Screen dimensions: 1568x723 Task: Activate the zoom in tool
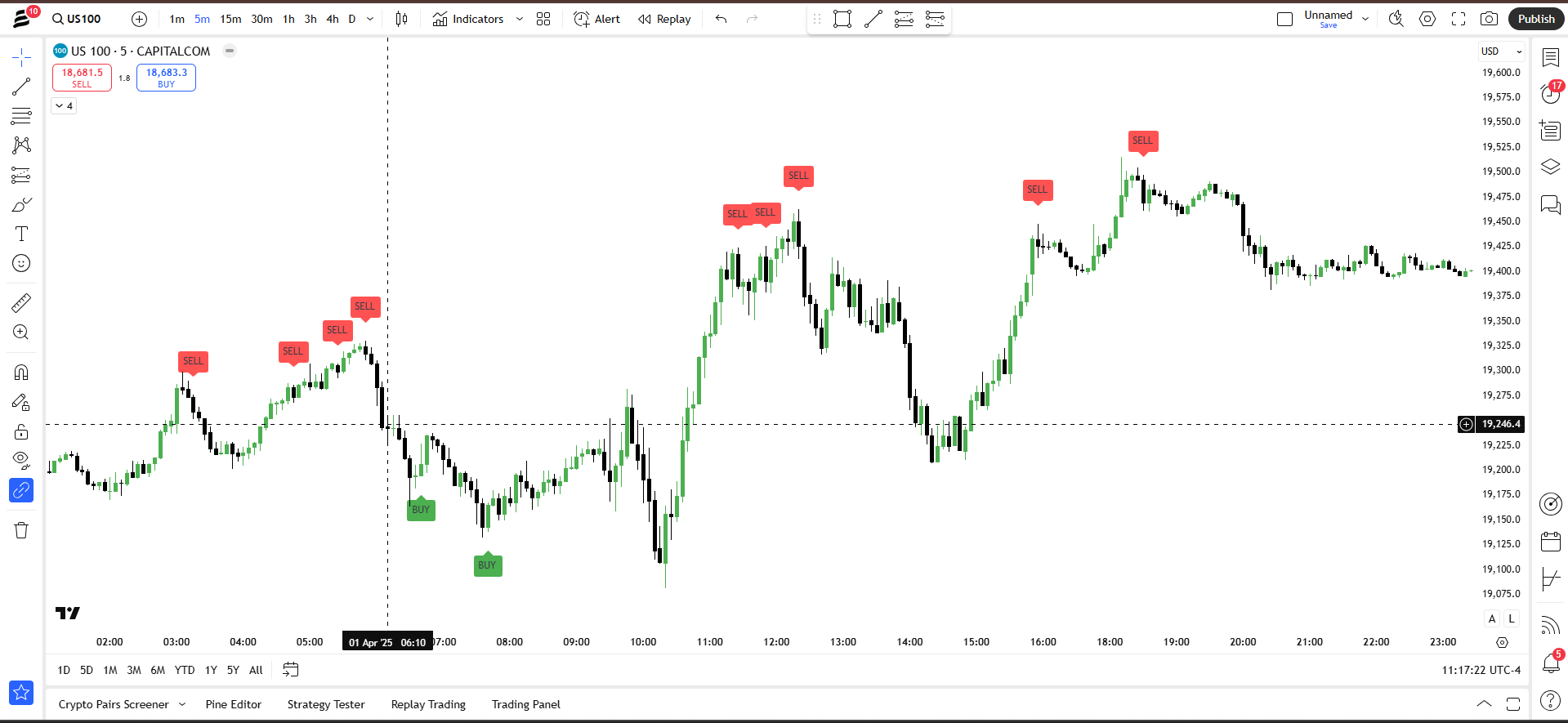pos(21,332)
